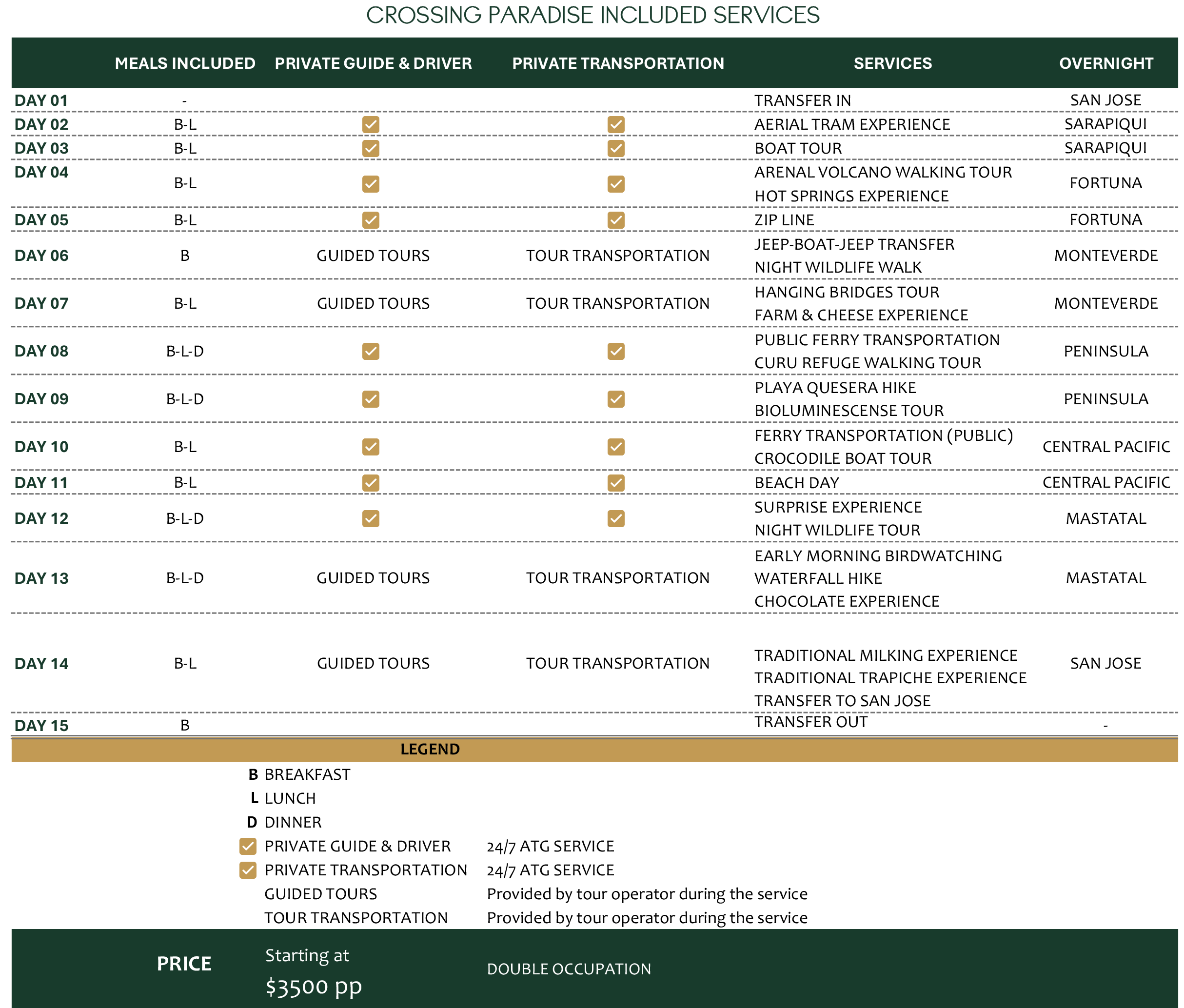Click Day 09 private guide checkmark
1184x1008 pixels.
coord(371,399)
